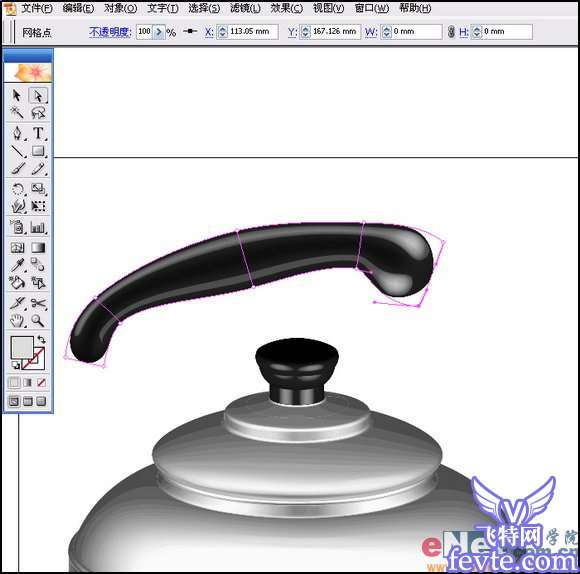Viewport: 580px width, 574px height.
Task: Swap fill and stroke colors
Action: 41,340
